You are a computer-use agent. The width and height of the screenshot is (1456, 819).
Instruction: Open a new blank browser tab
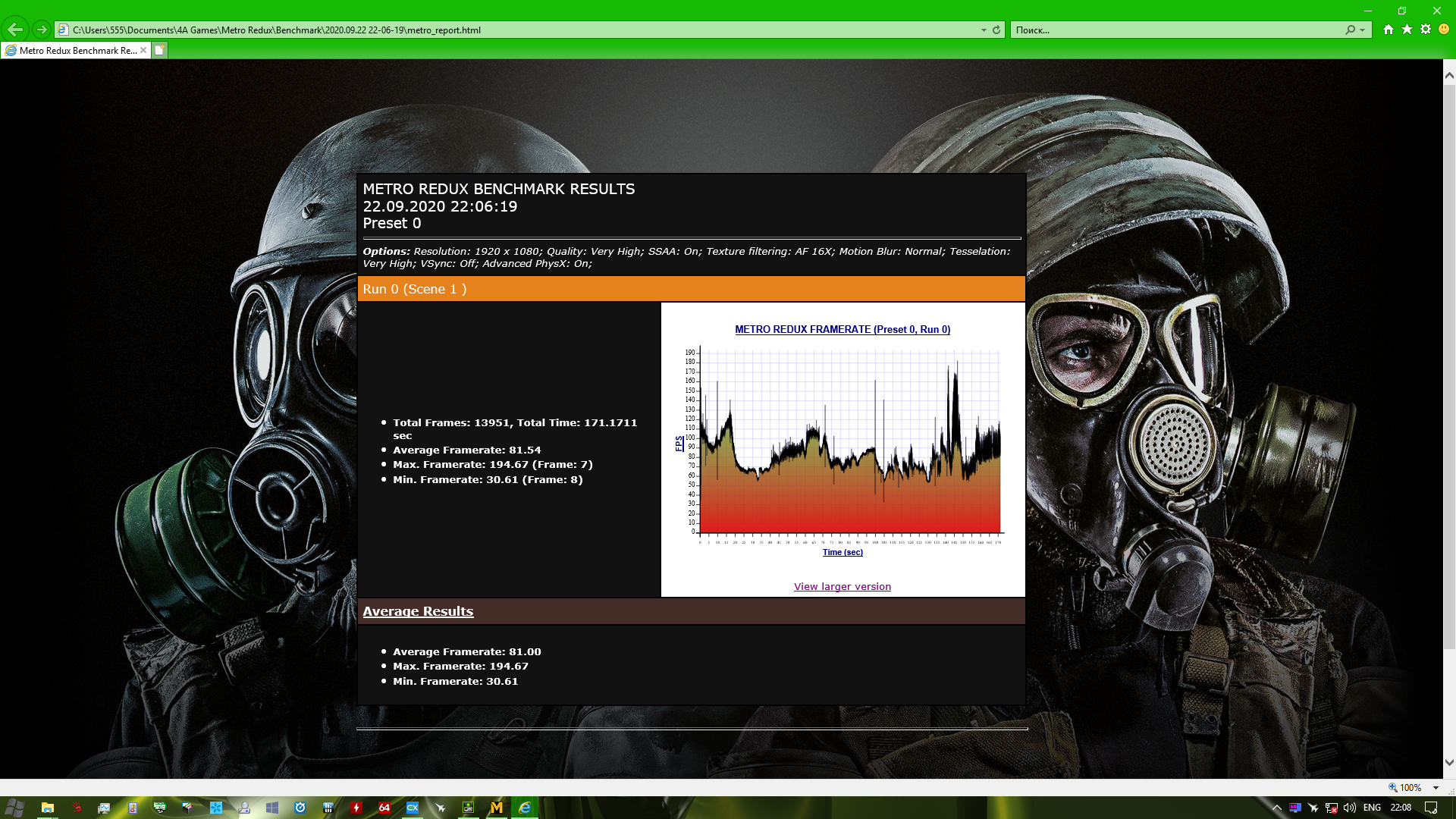pos(159,50)
